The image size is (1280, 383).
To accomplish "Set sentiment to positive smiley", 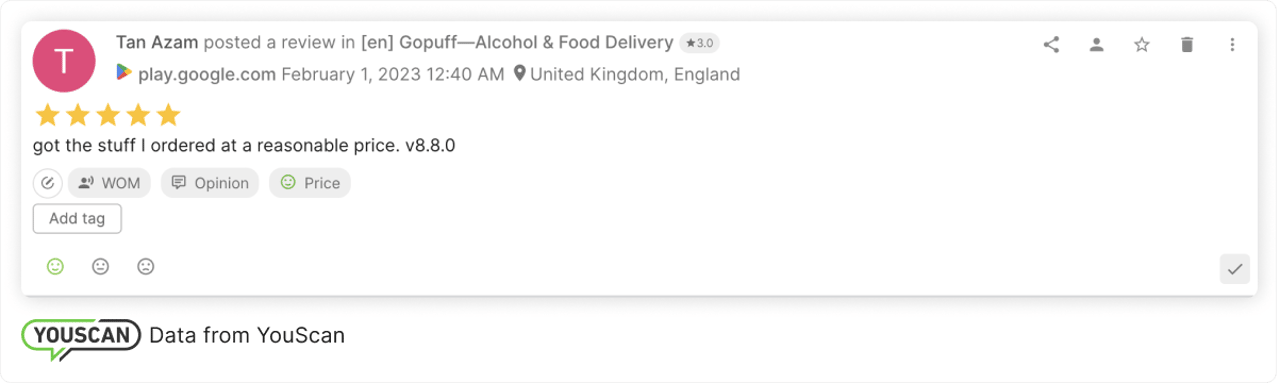I will pos(55,267).
